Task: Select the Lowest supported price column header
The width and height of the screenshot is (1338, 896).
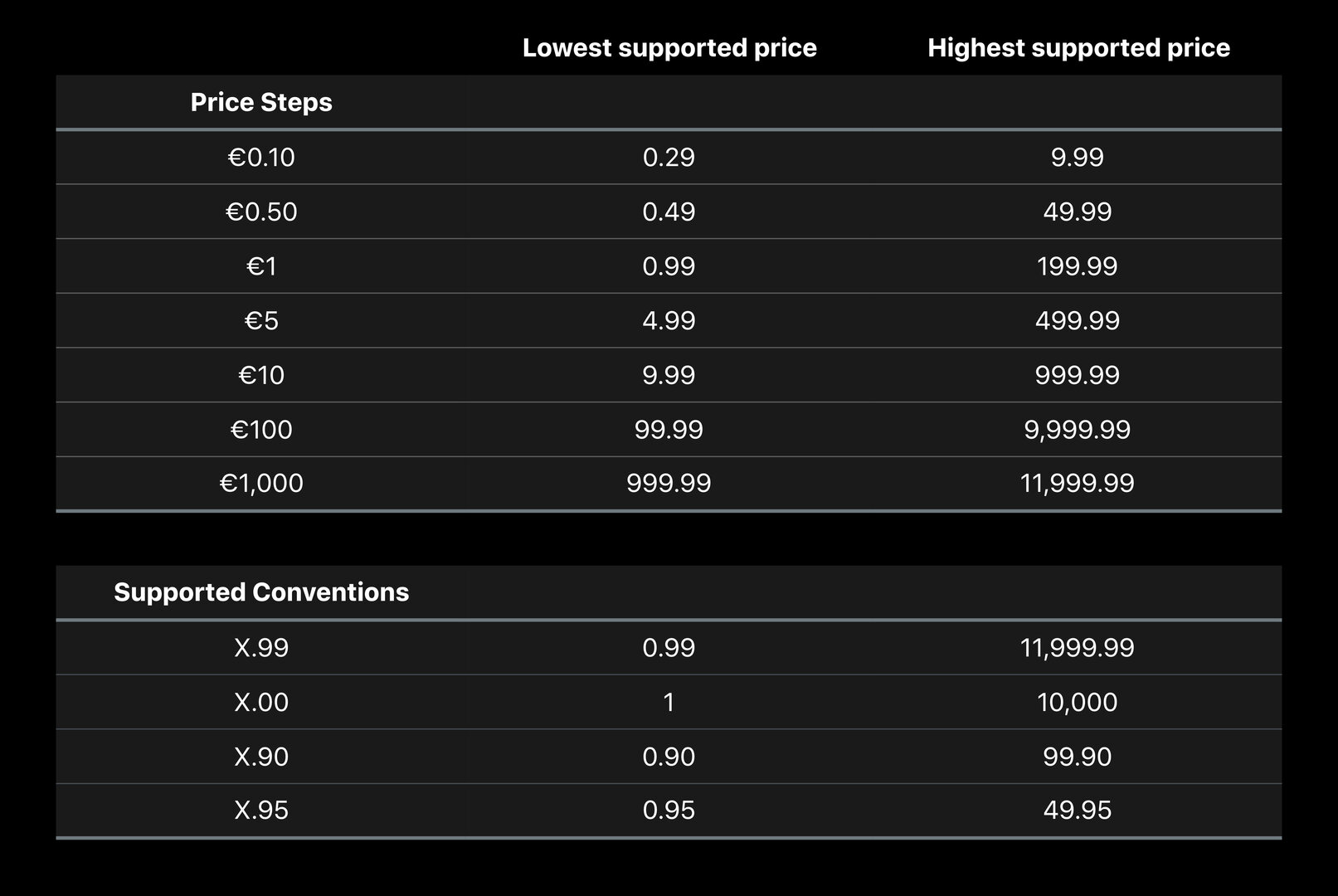Action: 669,48
